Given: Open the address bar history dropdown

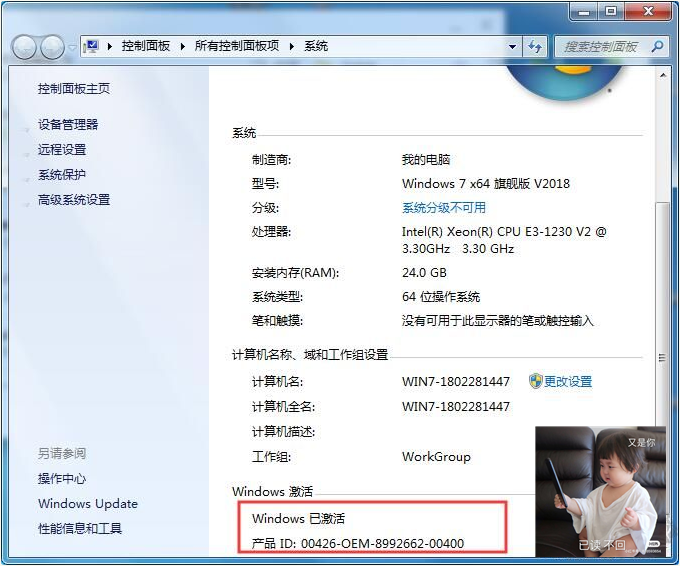Looking at the screenshot, I should click(513, 47).
